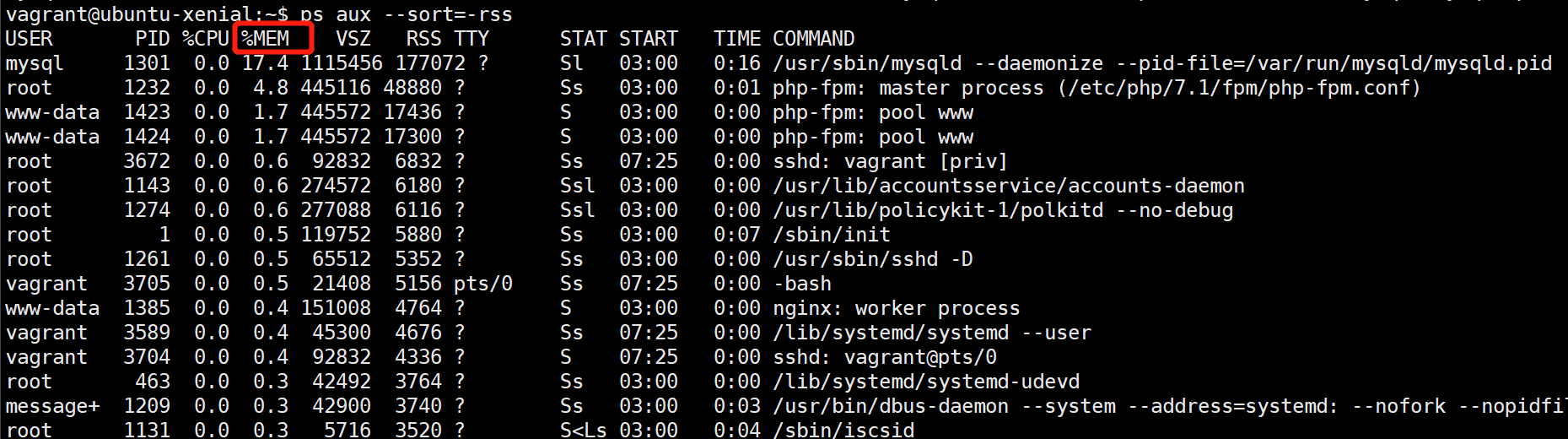This screenshot has height=439, width=1568.
Task: Click the 17.4 memory percentage value
Action: point(265,63)
